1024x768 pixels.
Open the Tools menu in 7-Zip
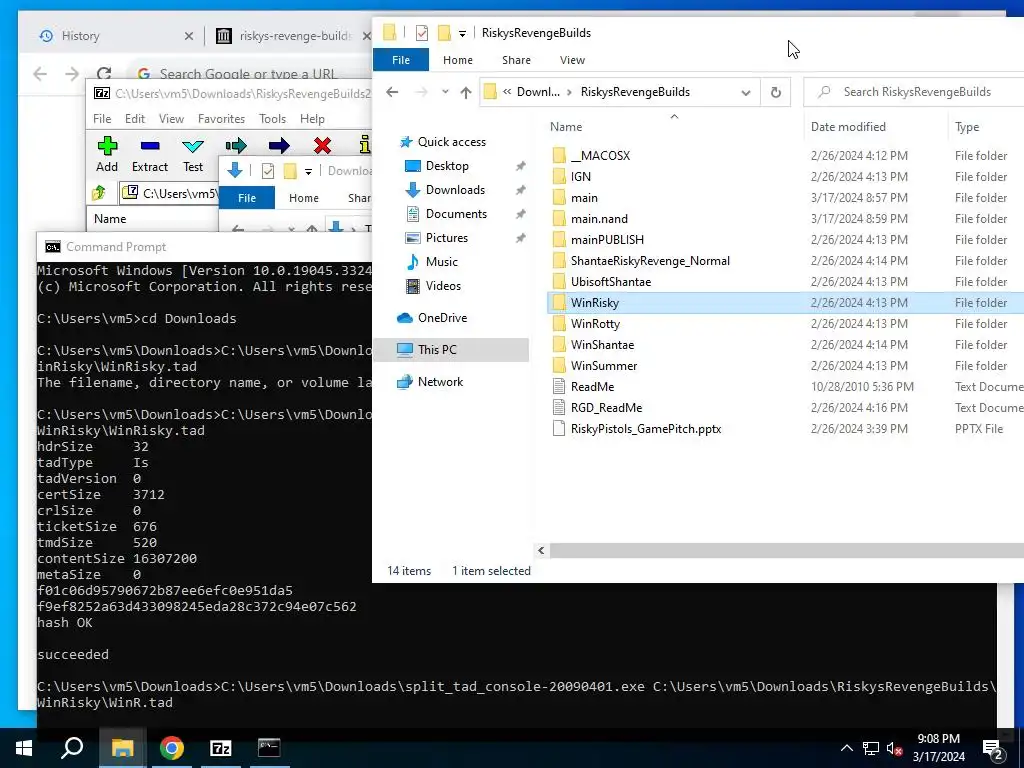pyautogui.click(x=272, y=119)
